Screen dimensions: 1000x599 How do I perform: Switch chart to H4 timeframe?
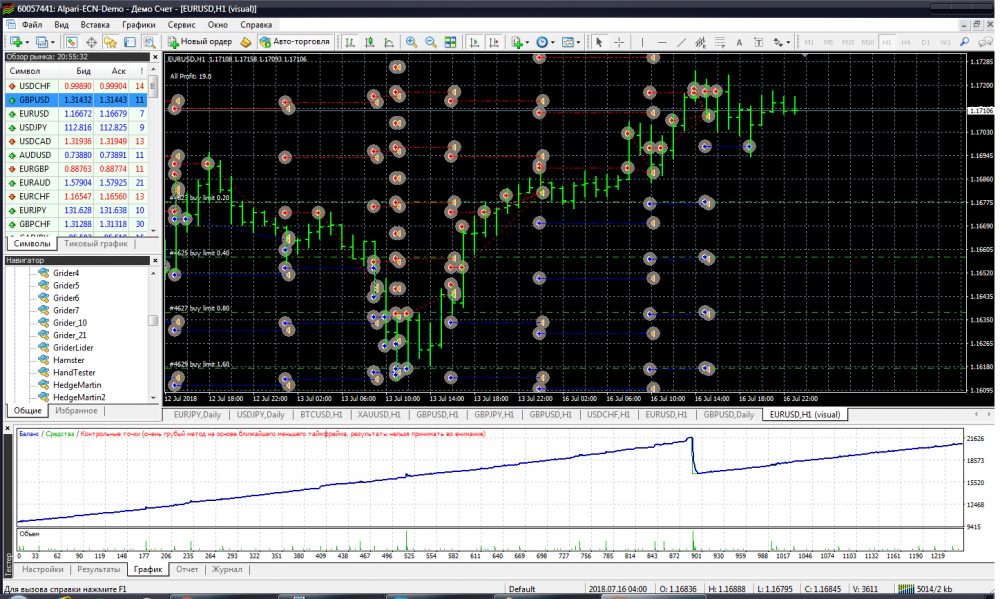(x=907, y=42)
